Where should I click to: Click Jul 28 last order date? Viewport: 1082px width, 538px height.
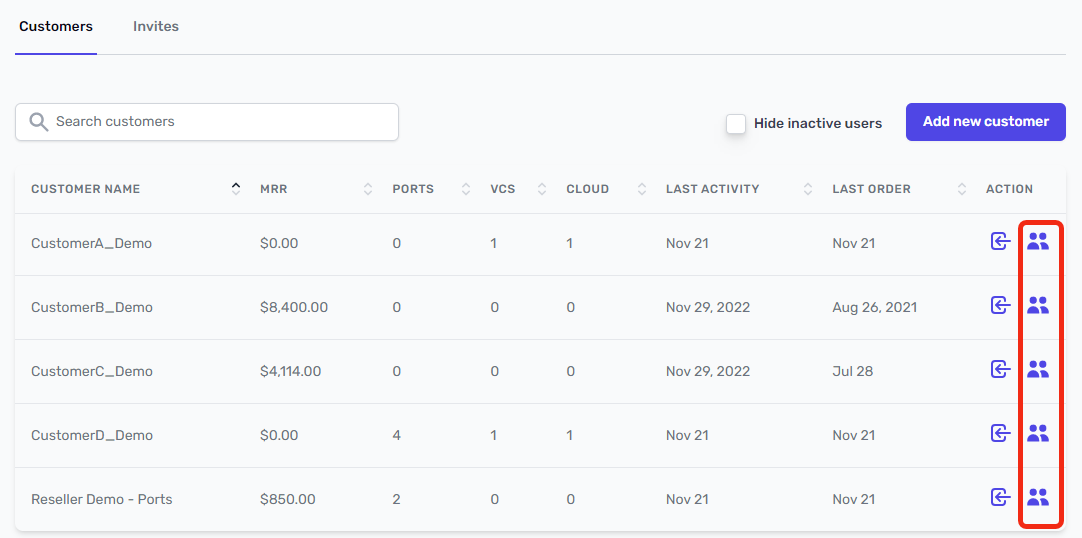(x=852, y=371)
